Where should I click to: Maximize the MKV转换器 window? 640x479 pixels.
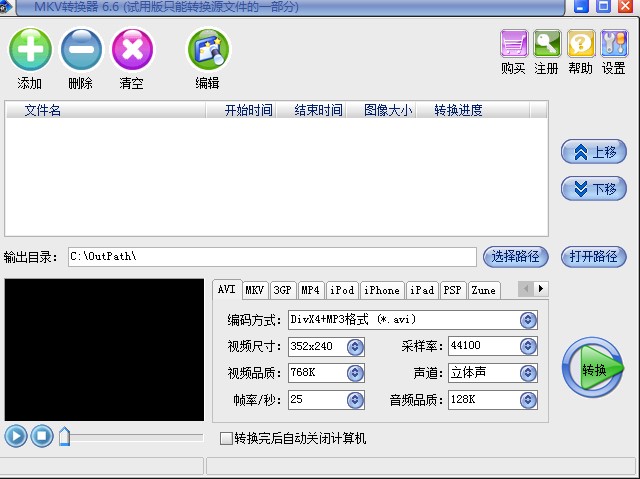(x=603, y=6)
